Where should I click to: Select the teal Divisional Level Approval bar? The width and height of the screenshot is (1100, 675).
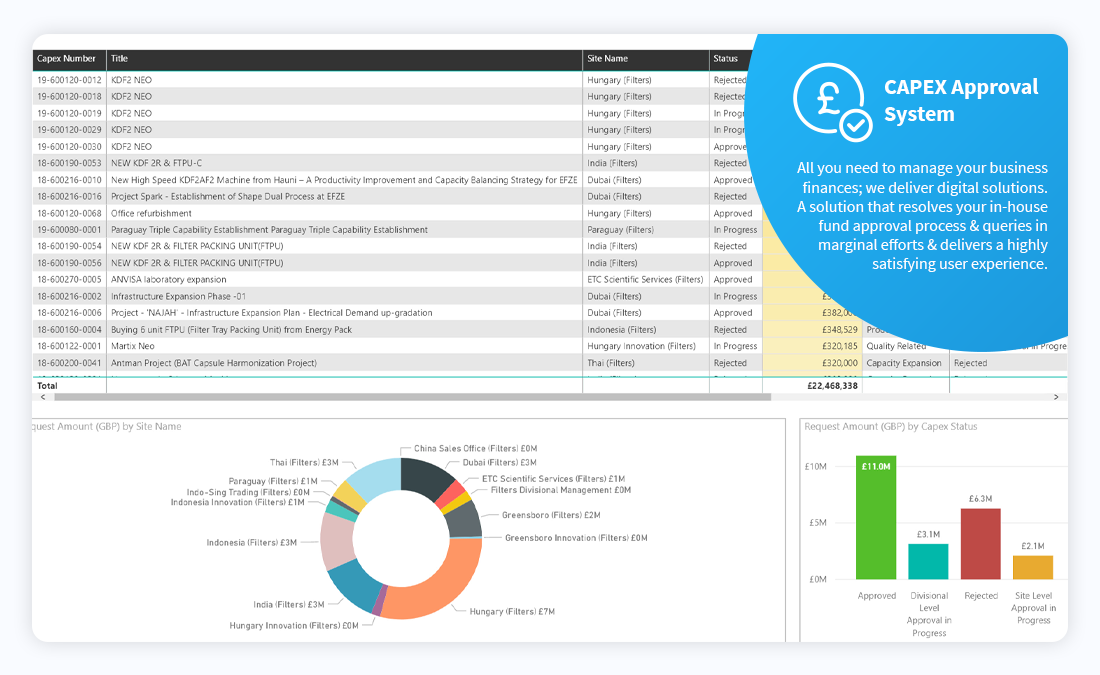pyautogui.click(x=928, y=562)
